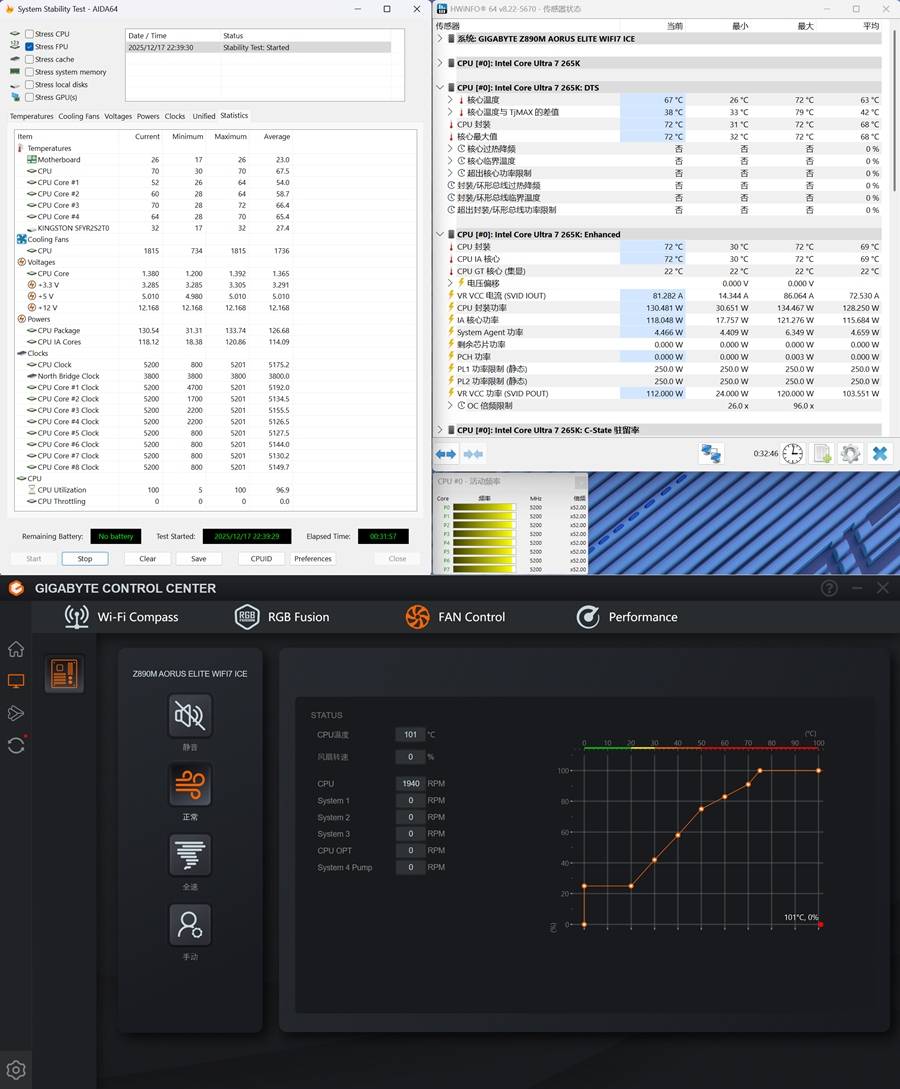Screen dimensions: 900x1089
Task: Expand the CPU C-State residency section
Action: 440,430
